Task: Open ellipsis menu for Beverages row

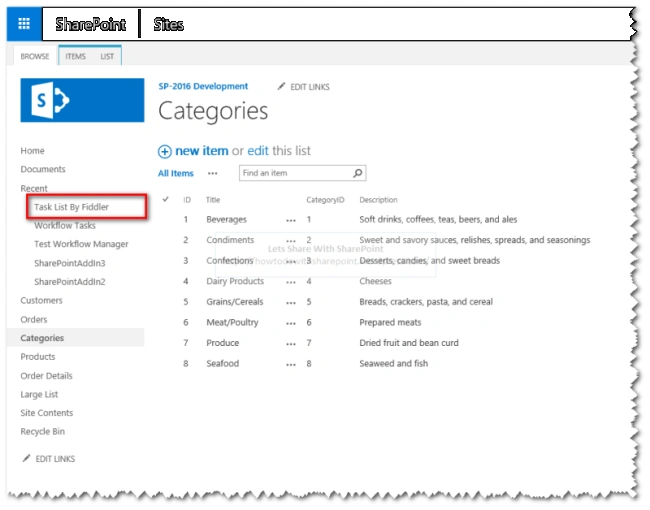Action: click(x=291, y=221)
